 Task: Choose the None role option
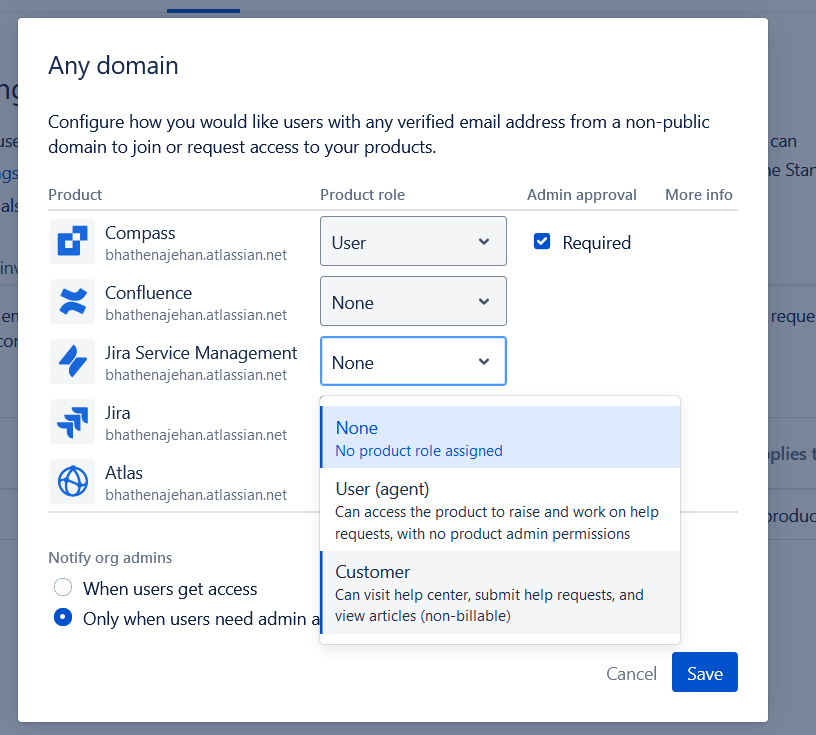[500, 437]
